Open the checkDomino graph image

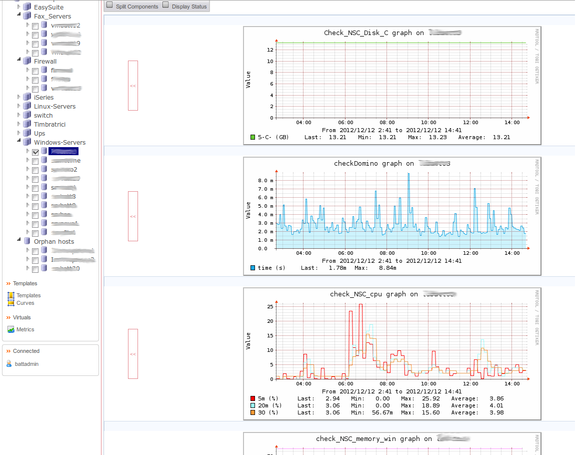point(392,216)
